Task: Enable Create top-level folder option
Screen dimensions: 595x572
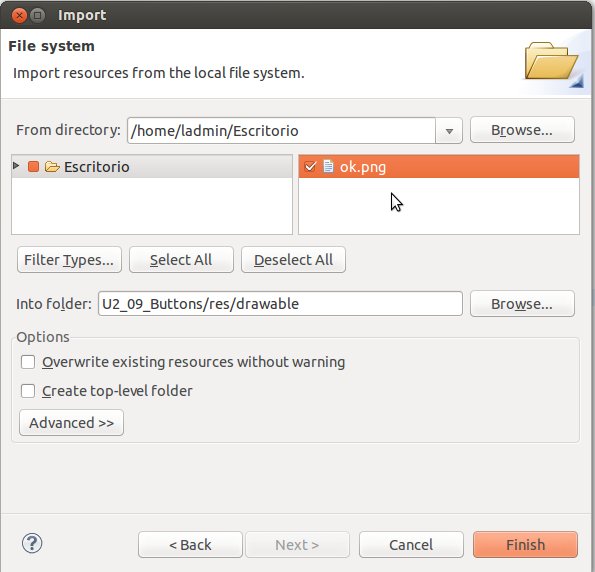Action: [x=28, y=391]
